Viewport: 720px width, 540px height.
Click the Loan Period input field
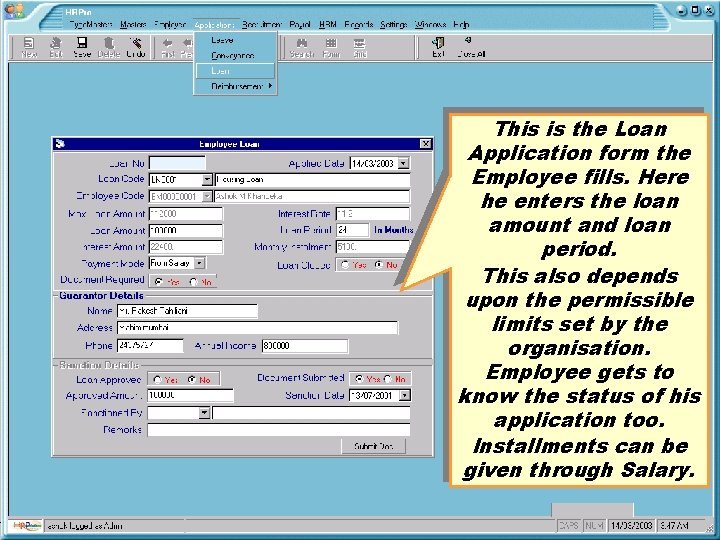352,230
